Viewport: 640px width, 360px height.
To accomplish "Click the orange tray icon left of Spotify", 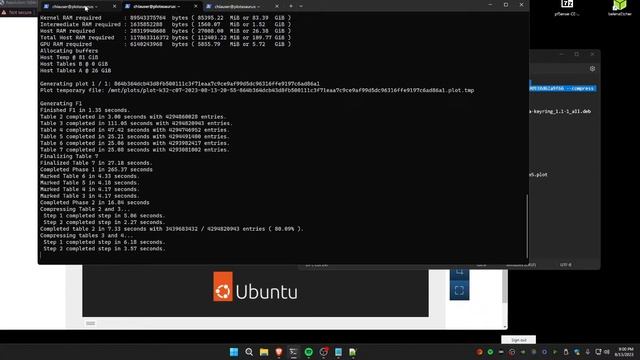I will [x=479, y=352].
